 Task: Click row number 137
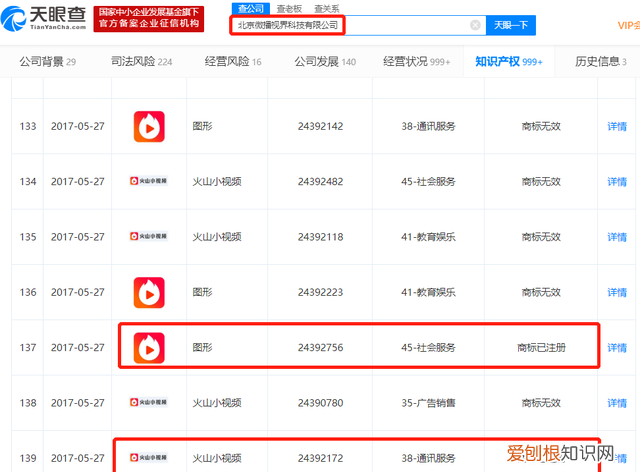tap(28, 348)
